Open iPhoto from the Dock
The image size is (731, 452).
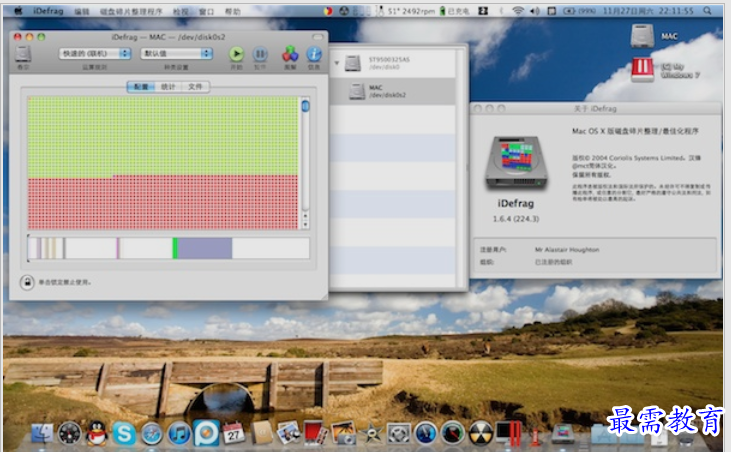(x=343, y=433)
